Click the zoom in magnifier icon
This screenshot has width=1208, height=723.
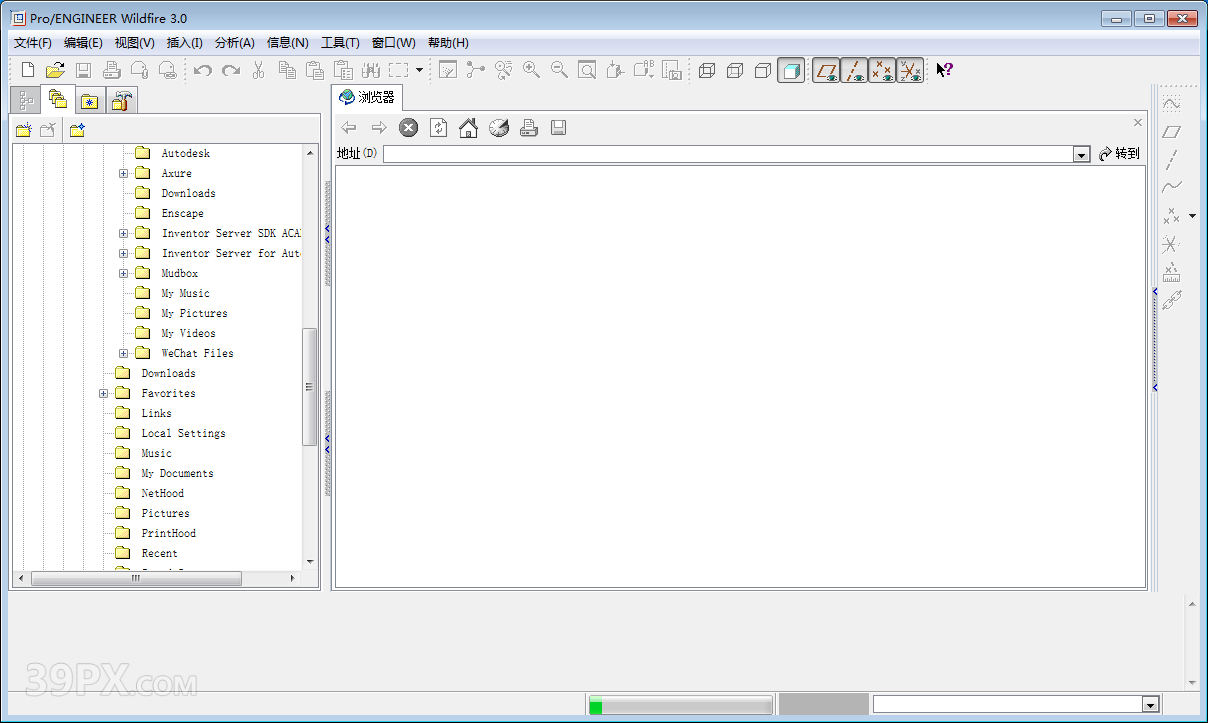point(532,70)
